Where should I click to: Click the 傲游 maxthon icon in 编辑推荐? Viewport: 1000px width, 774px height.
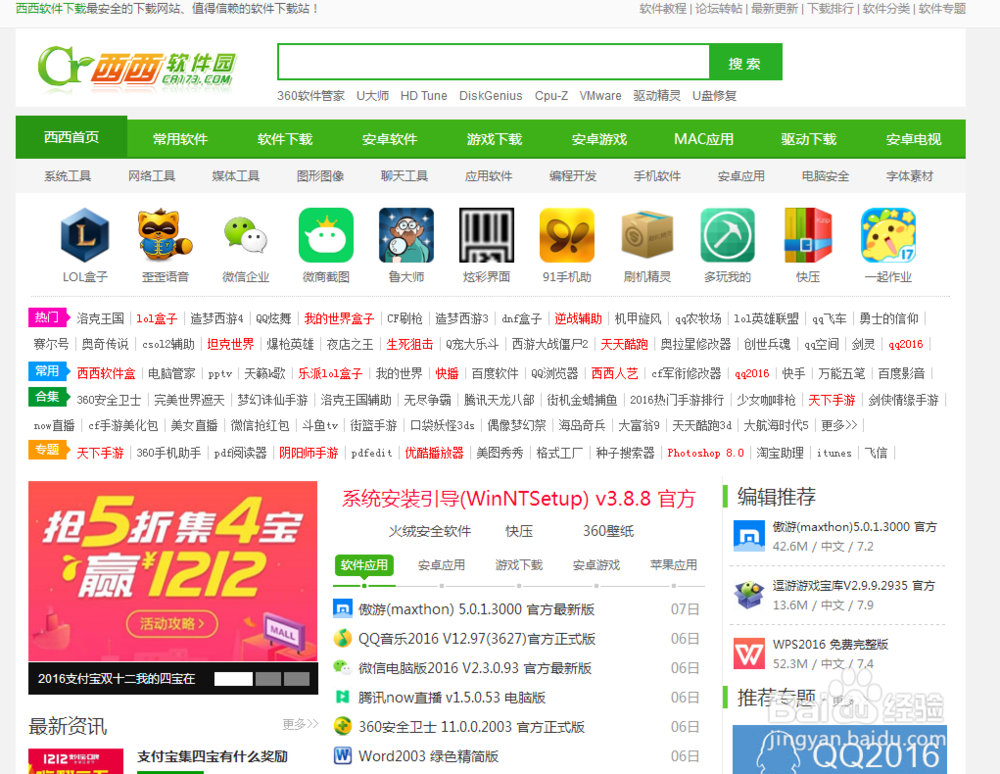pos(749,536)
